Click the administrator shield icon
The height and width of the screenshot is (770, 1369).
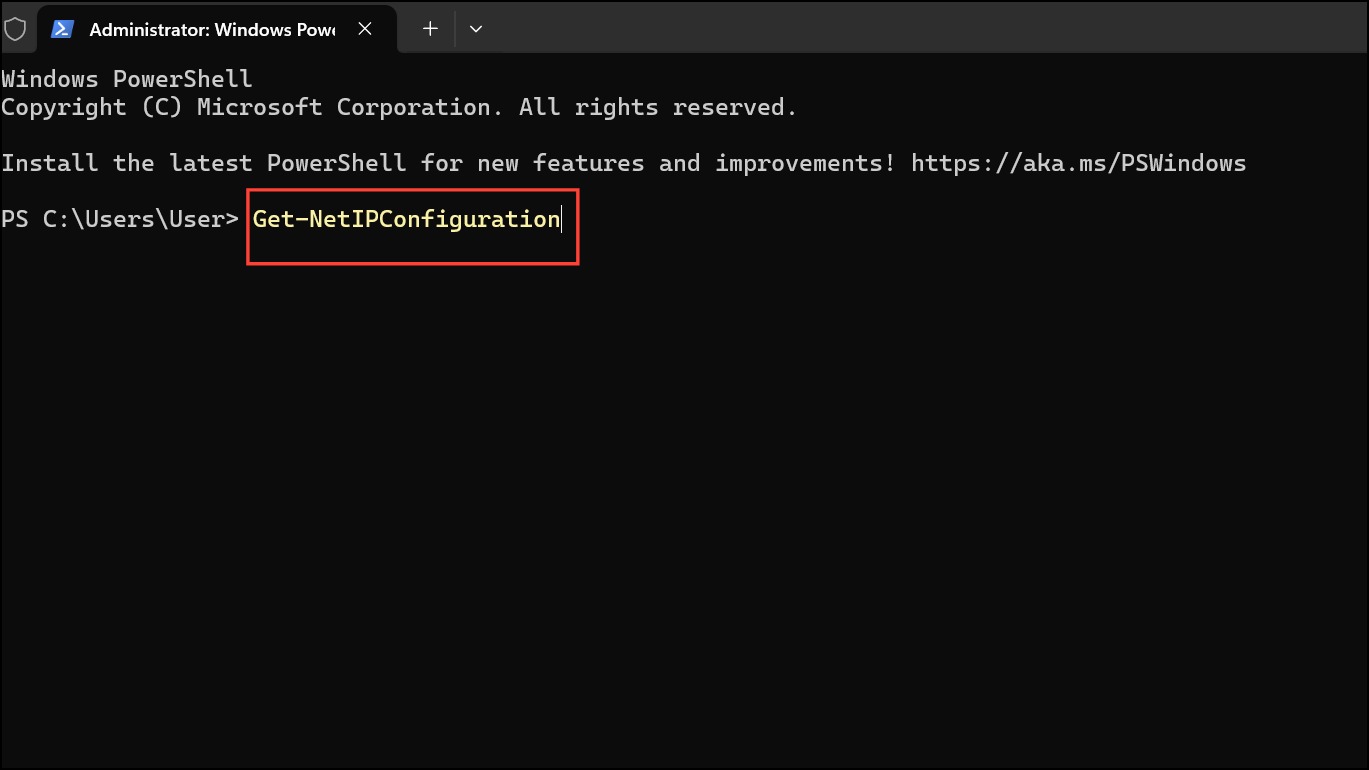[15, 29]
